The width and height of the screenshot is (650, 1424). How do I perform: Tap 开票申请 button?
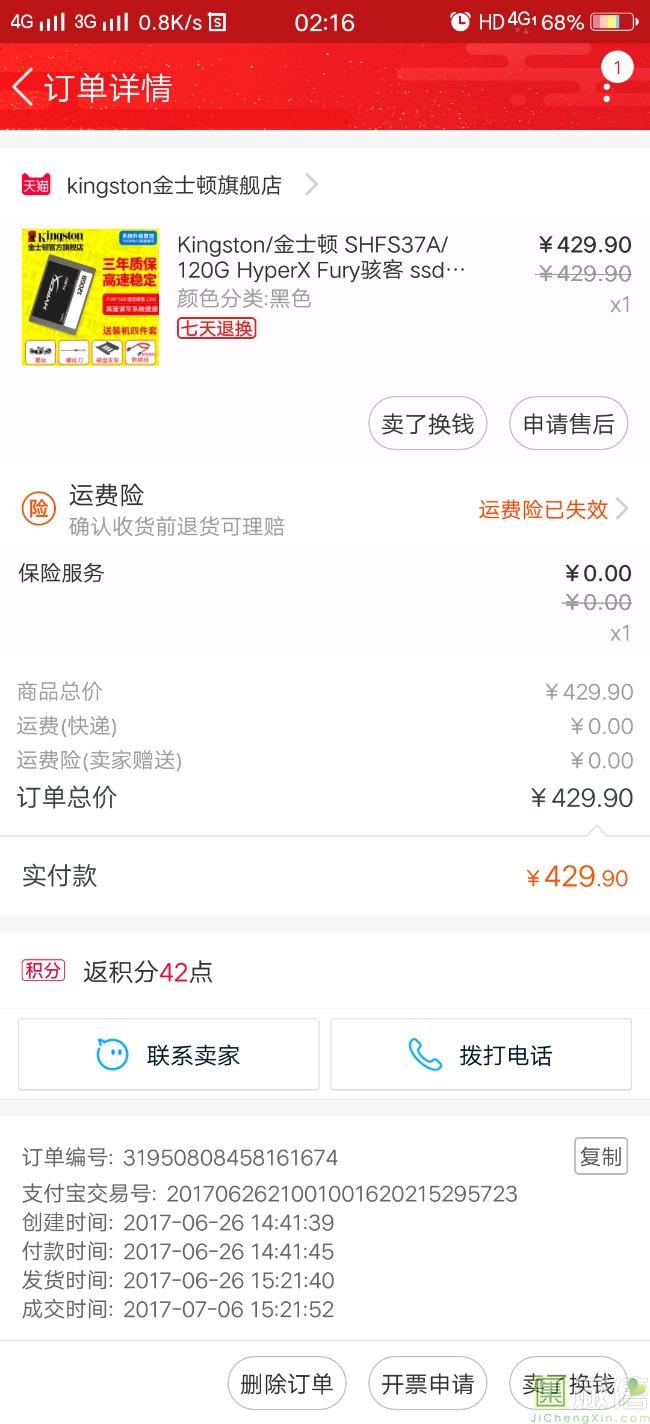427,1384
